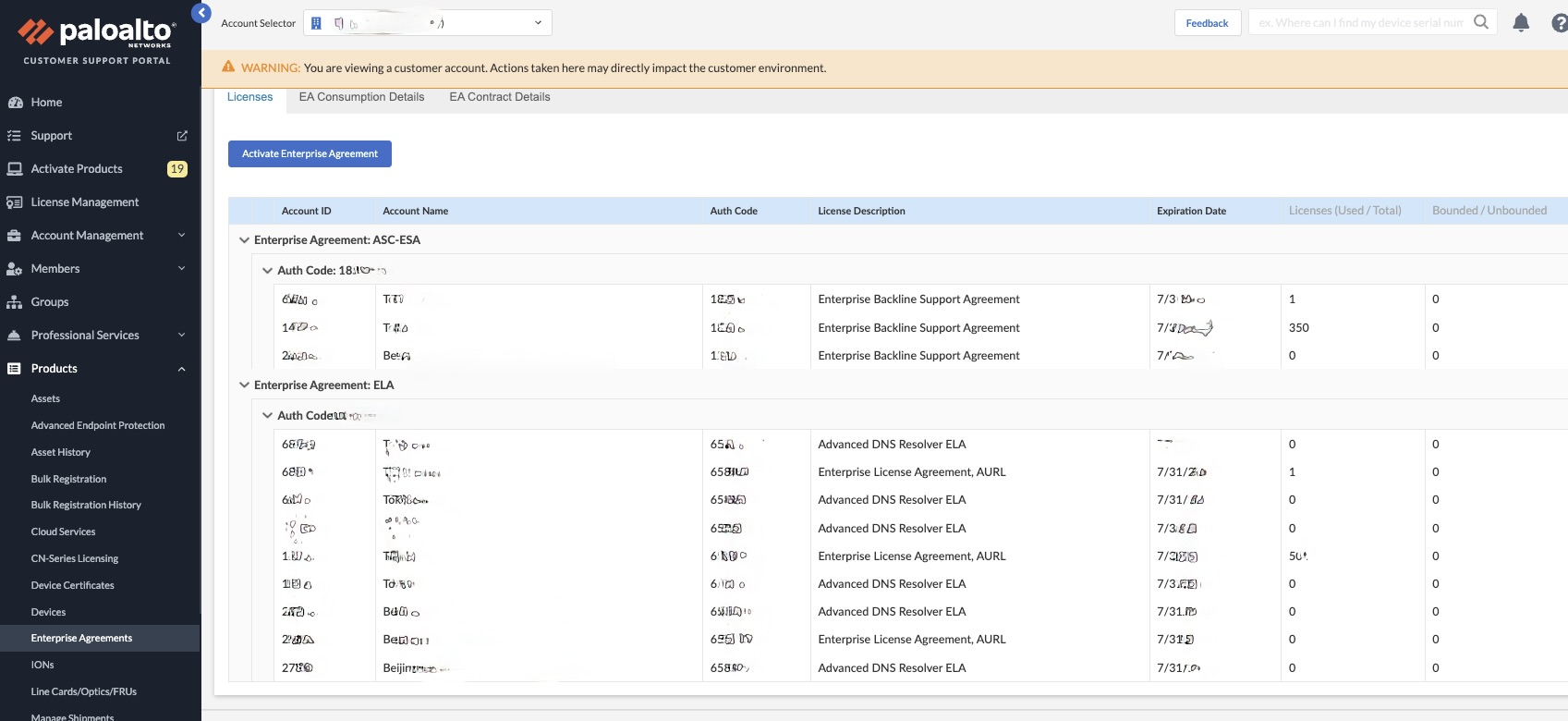Open Bulk Registration History link
The image size is (1568, 721).
point(86,506)
